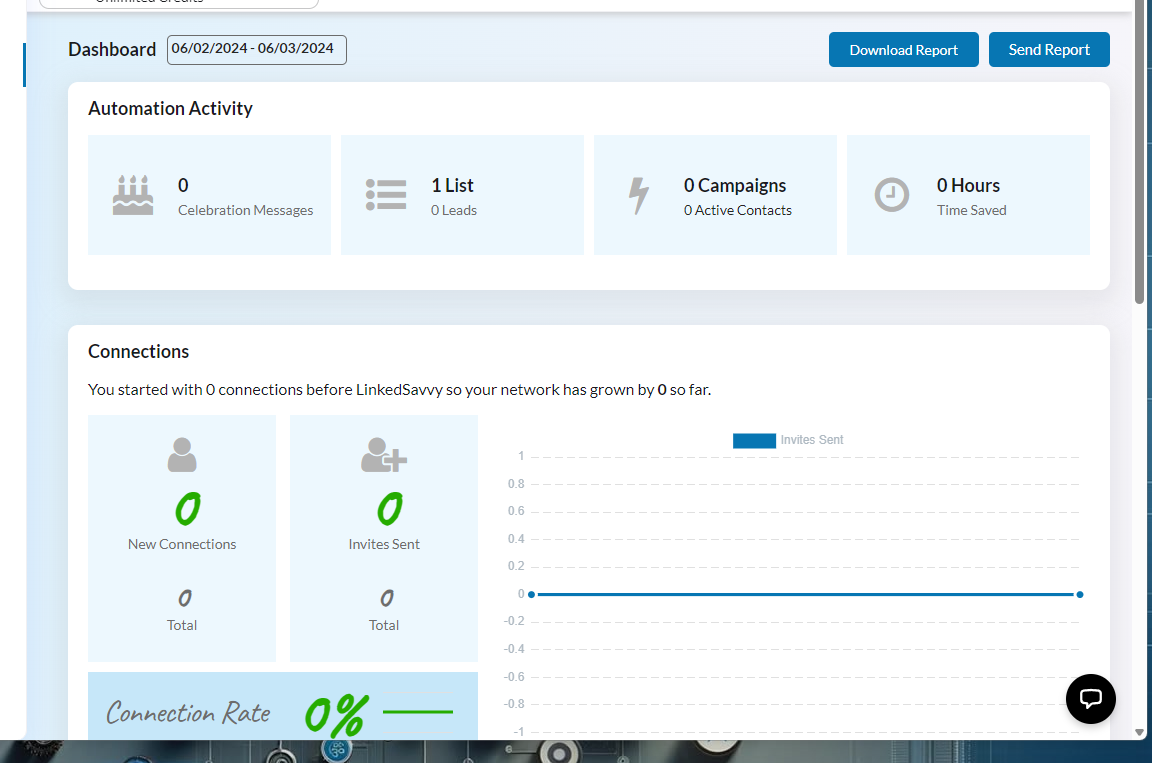The height and width of the screenshot is (763, 1152).
Task: Click the add-person icon above Invites Sent
Action: (382, 454)
